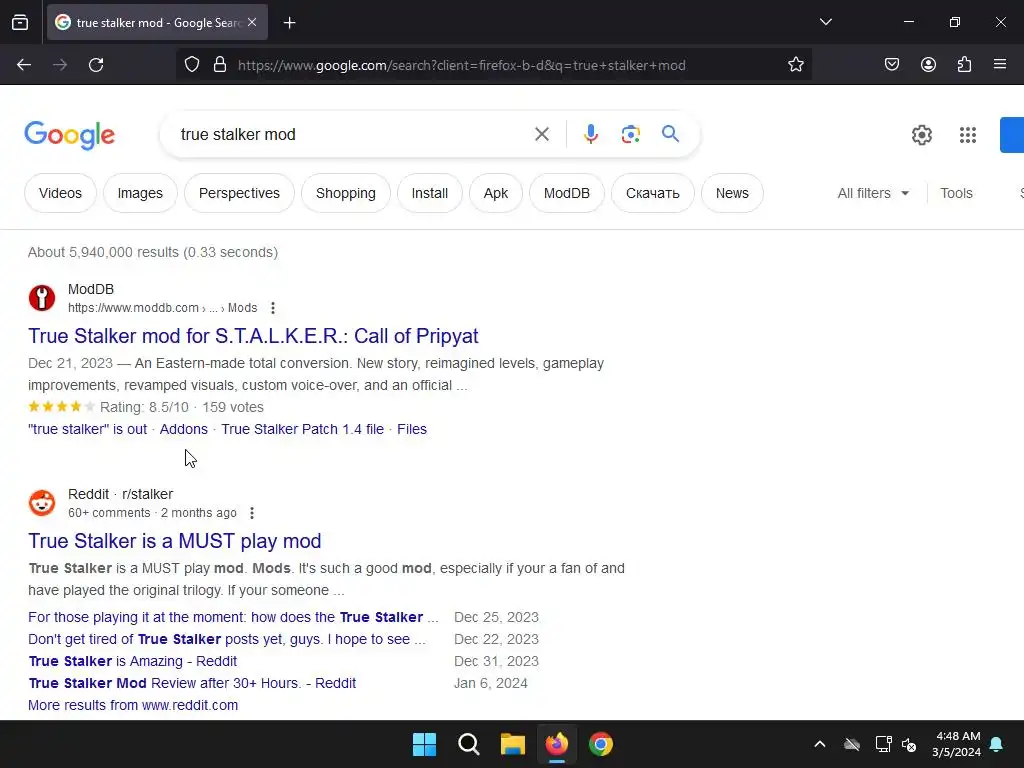Select the Apk filter chip
Screen dimensions: 1024x768
[496, 193]
